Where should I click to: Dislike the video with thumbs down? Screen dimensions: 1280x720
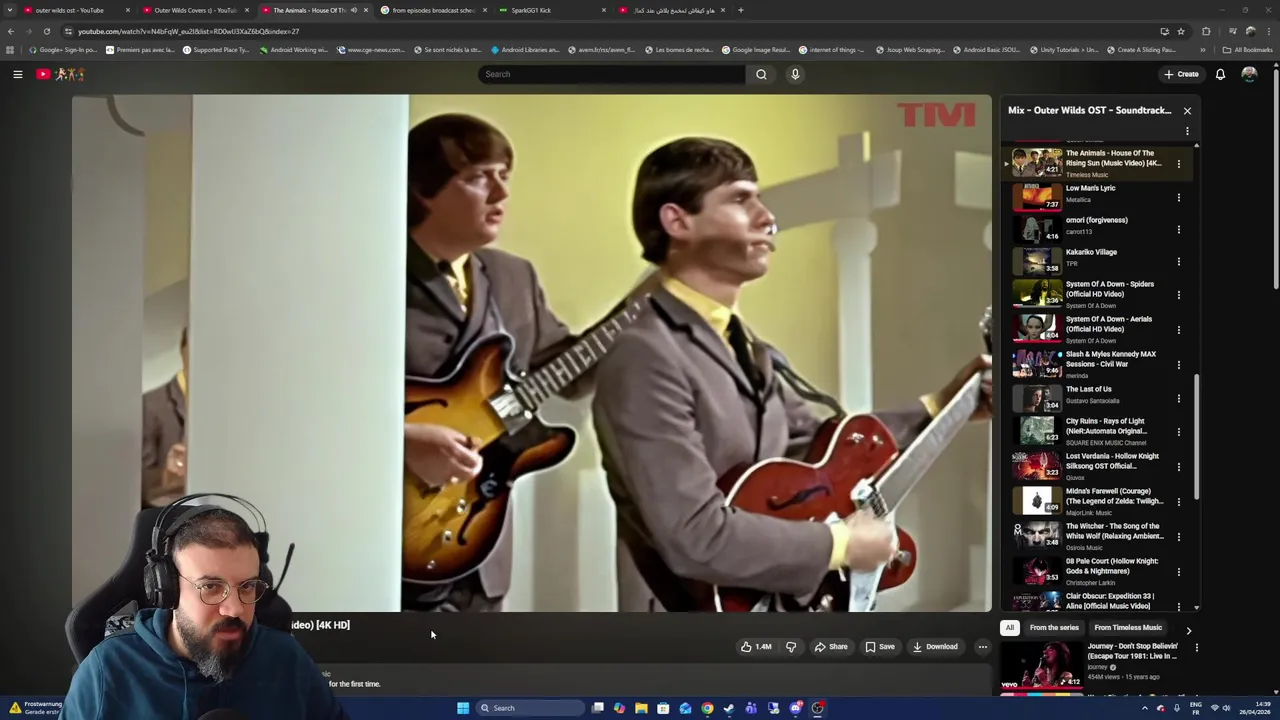pos(791,647)
